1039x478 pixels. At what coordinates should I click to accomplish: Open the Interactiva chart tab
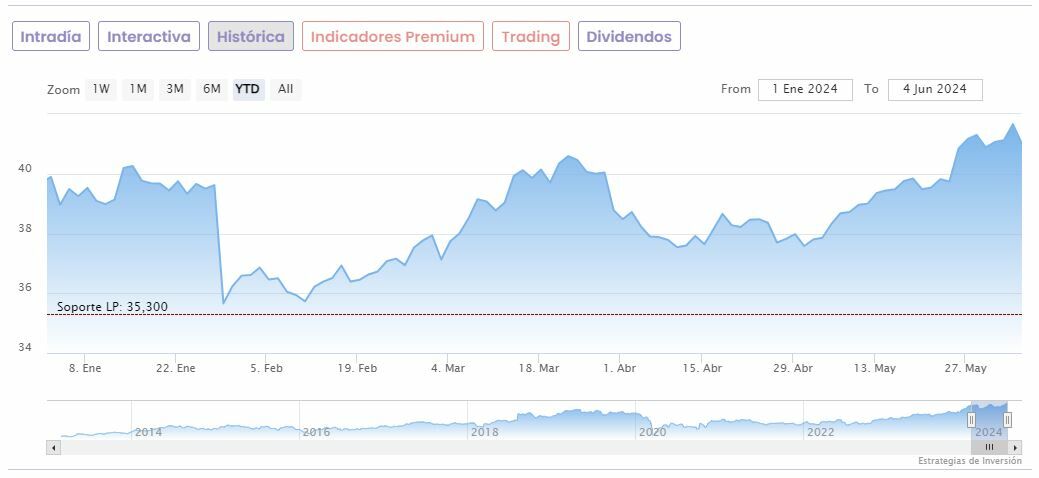[149, 37]
